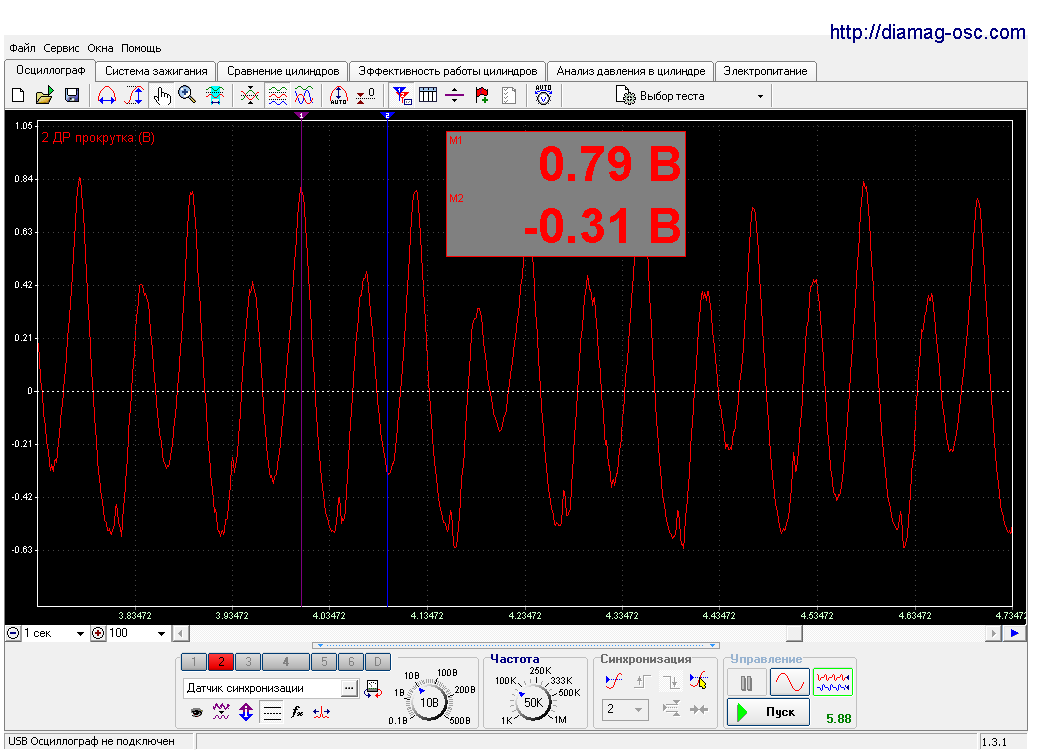The width and height of the screenshot is (1040, 754).
Task: Visit the diamag-osc.com link
Action: [x=927, y=31]
